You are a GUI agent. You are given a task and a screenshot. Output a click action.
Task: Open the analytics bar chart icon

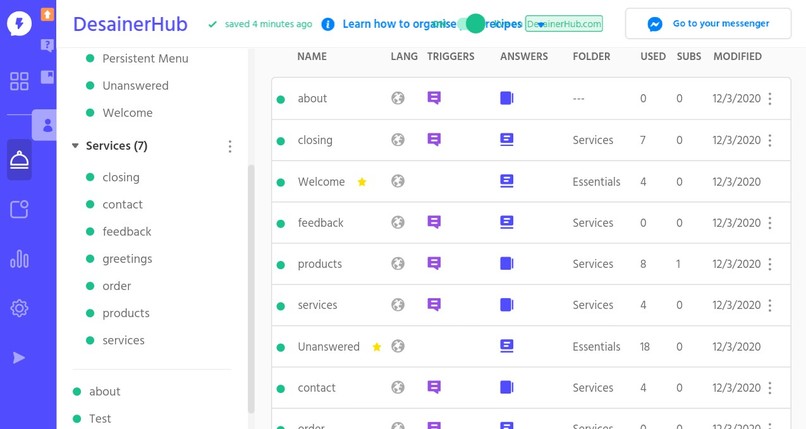19,258
